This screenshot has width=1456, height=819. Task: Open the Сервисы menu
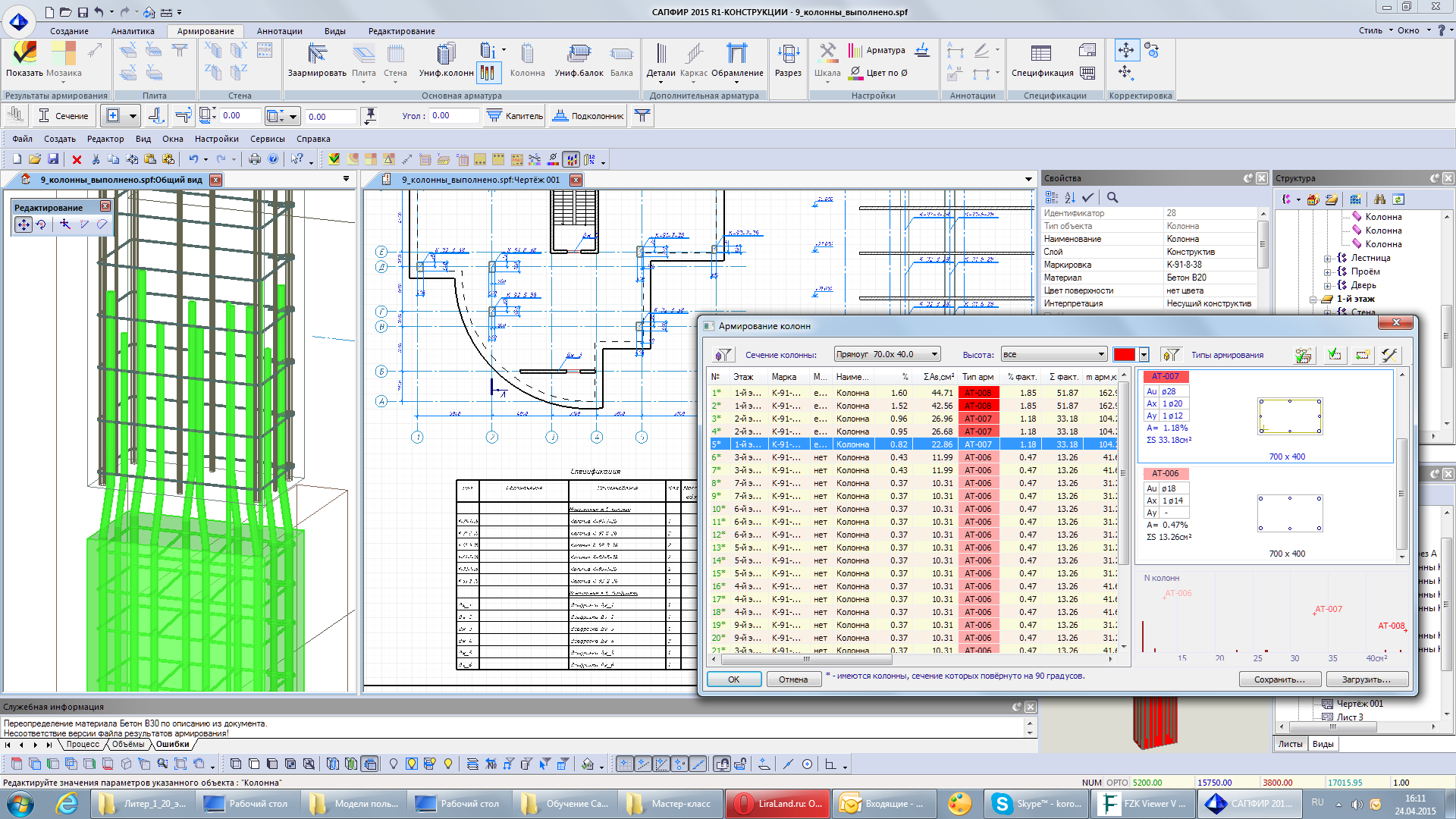pyautogui.click(x=267, y=139)
